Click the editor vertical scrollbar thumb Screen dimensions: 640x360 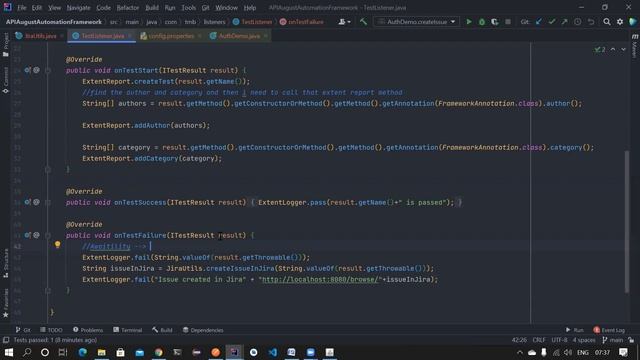[x=627, y=221]
